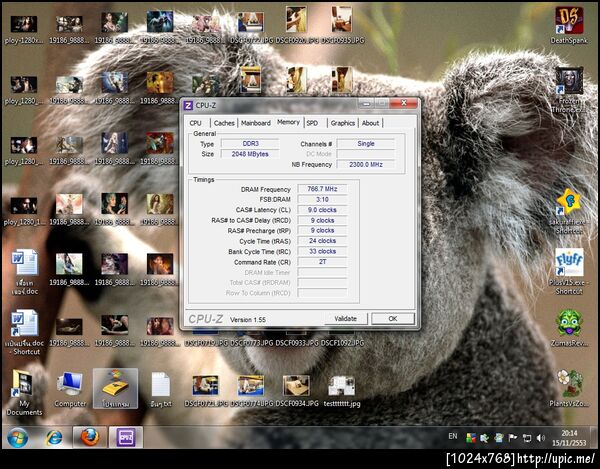Click the FSB:DRAM 3:10 value
This screenshot has height=469, width=600.
[x=322, y=200]
